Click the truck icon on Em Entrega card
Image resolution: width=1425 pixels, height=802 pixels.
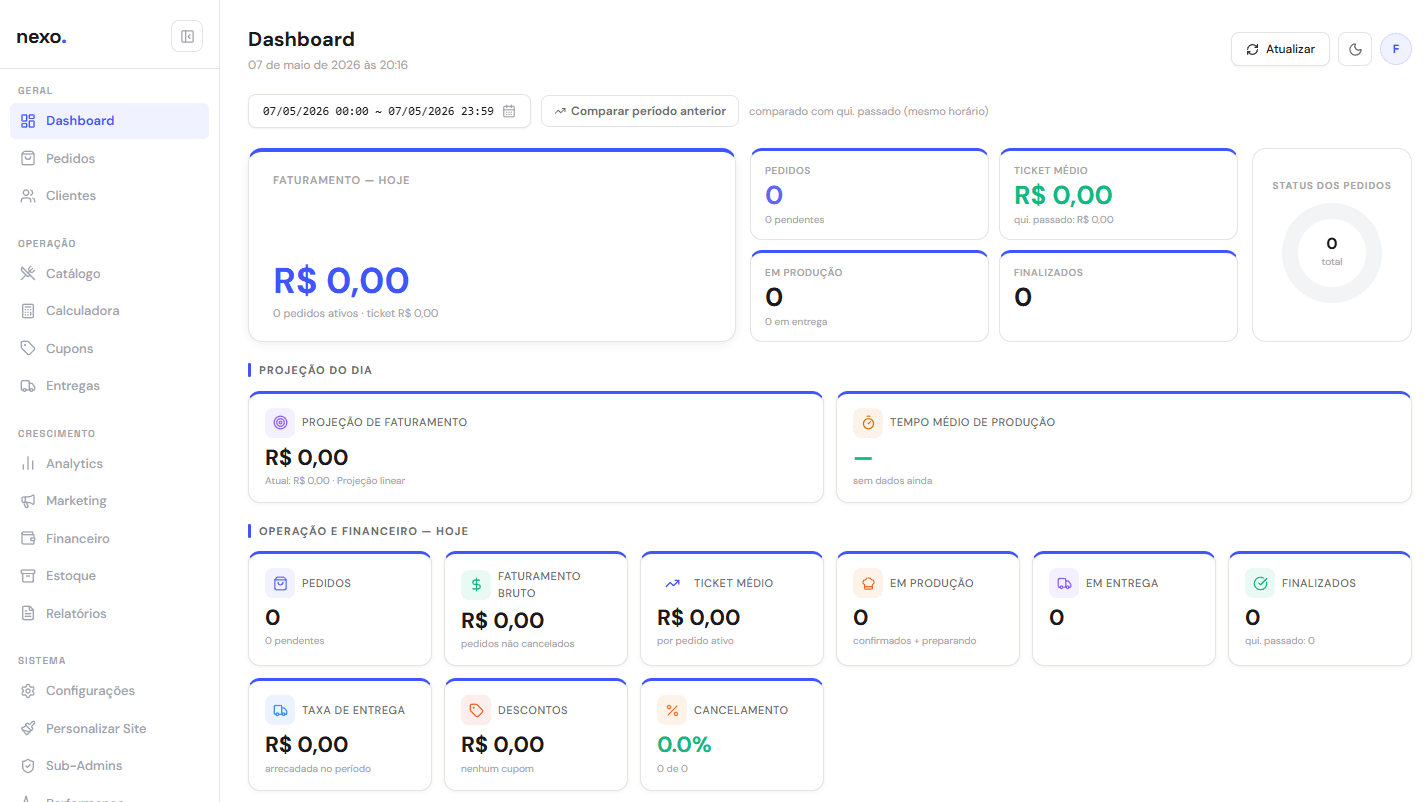coord(1064,583)
